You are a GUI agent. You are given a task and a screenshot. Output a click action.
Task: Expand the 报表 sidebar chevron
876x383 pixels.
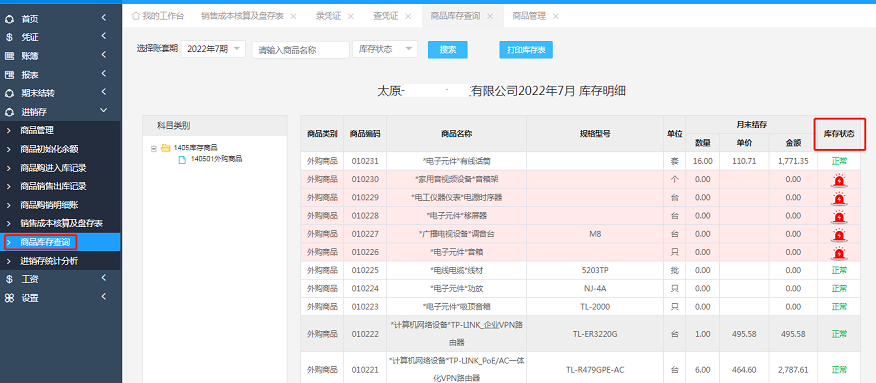pyautogui.click(x=104, y=73)
